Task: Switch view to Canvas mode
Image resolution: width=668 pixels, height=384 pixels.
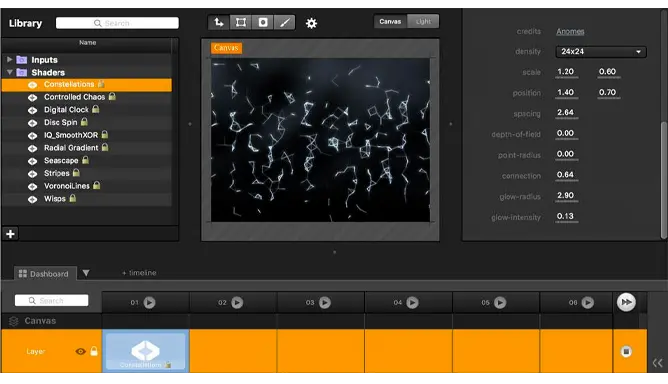Action: (390, 21)
